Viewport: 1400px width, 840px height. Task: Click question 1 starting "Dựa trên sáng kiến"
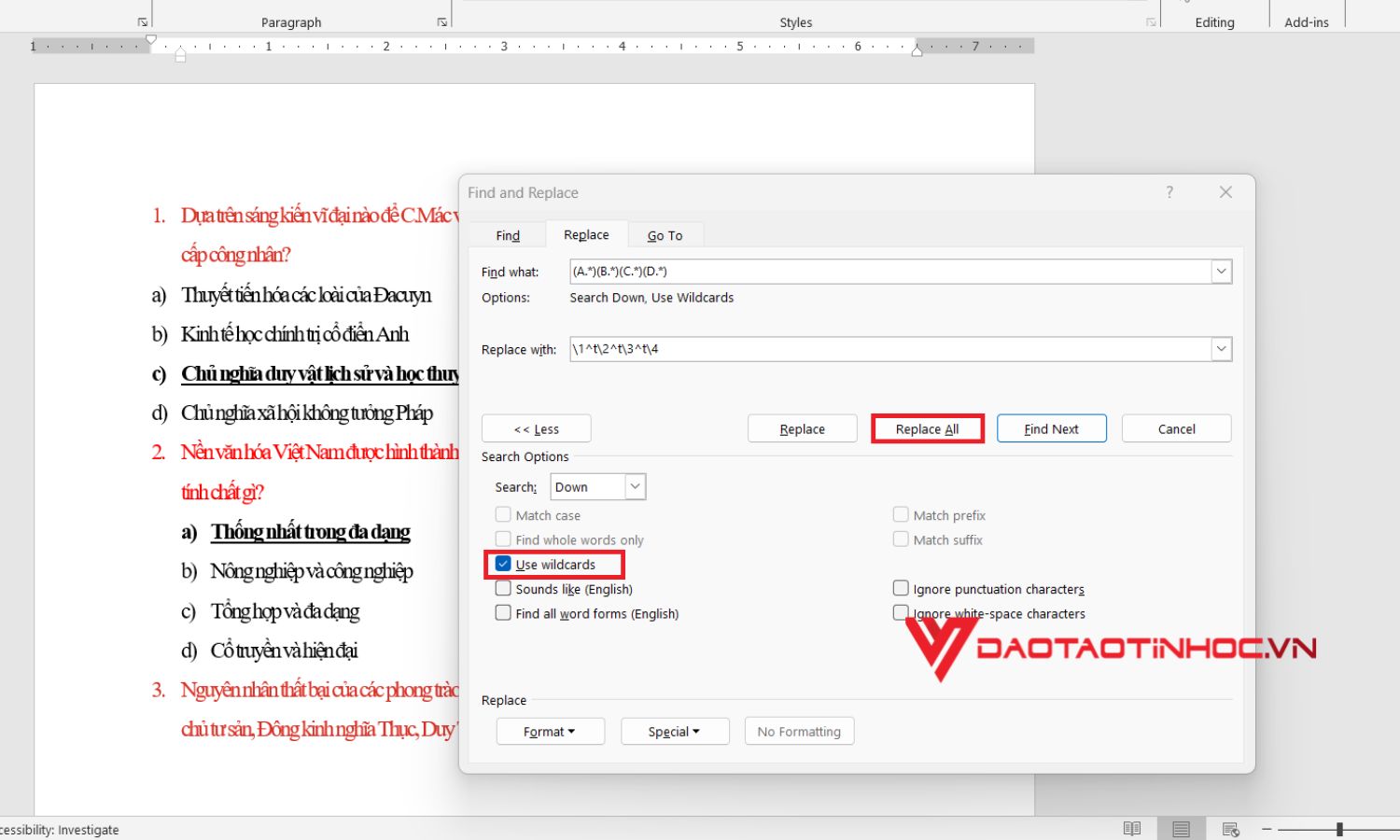320,216
